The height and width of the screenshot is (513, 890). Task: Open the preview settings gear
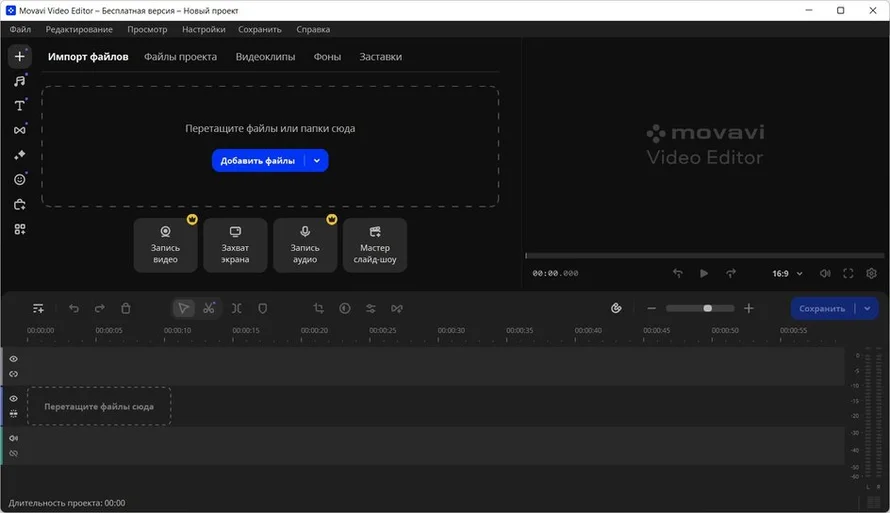coord(871,273)
